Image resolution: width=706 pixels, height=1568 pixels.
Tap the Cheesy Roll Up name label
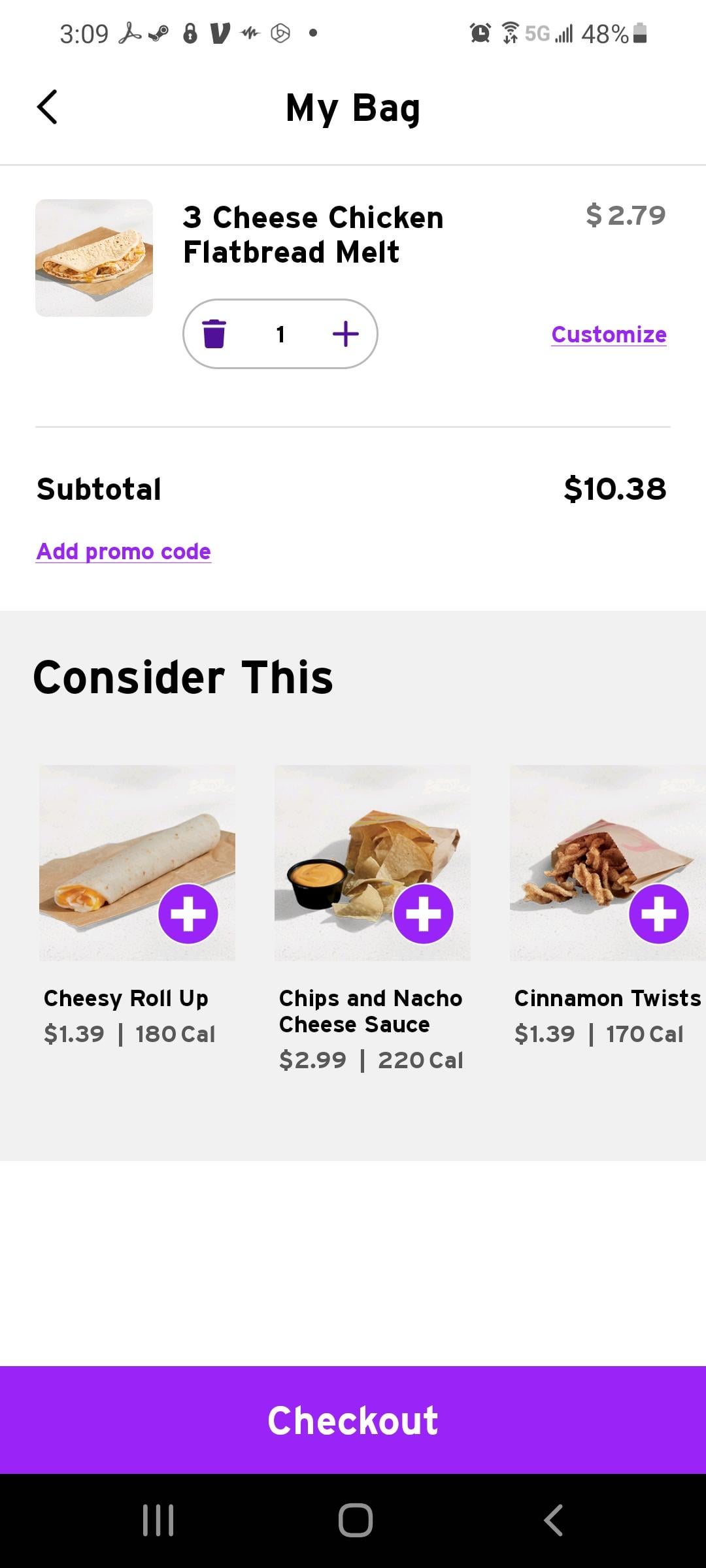click(x=126, y=998)
